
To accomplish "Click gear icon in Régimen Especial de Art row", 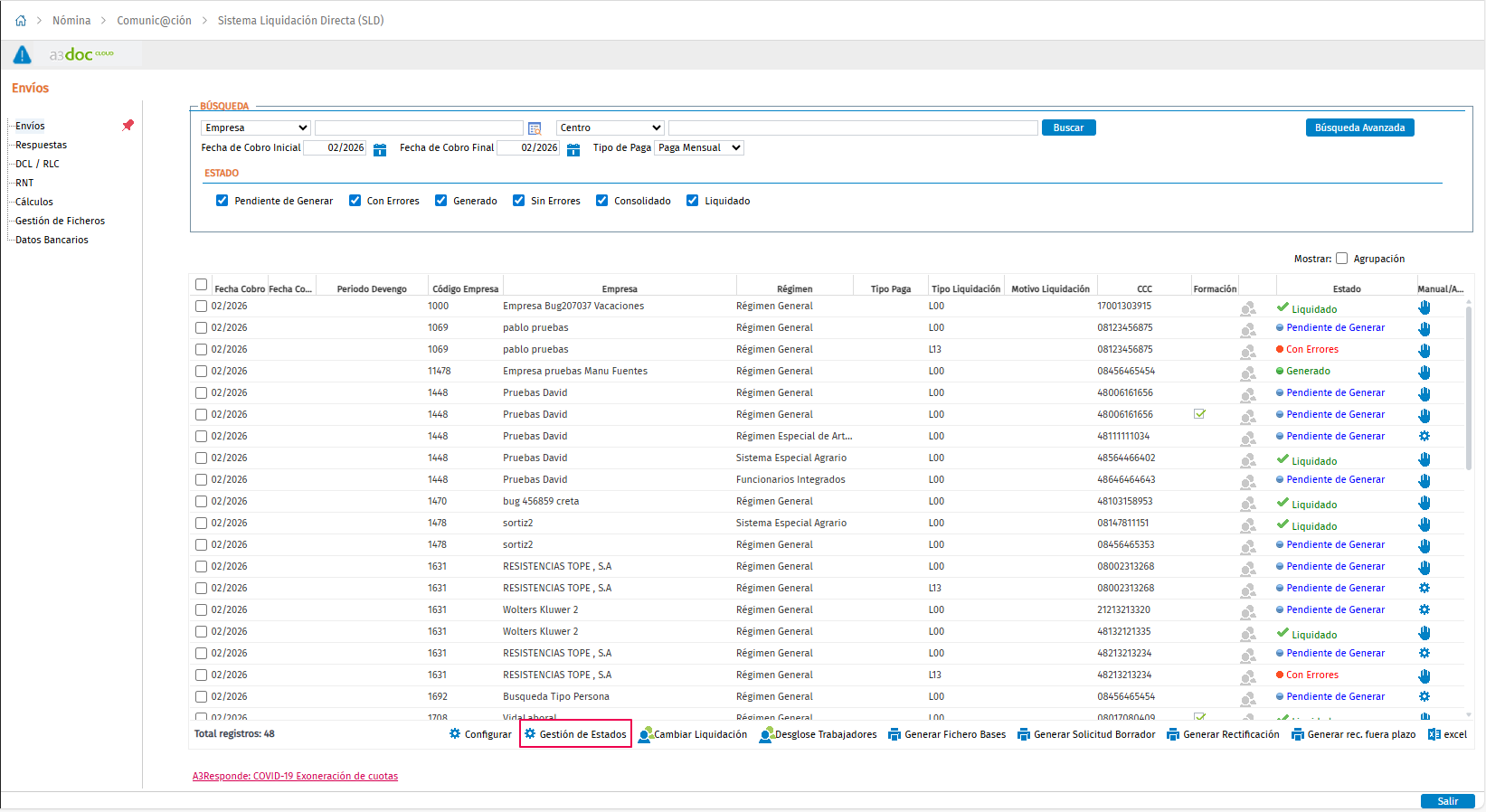I will [1424, 436].
